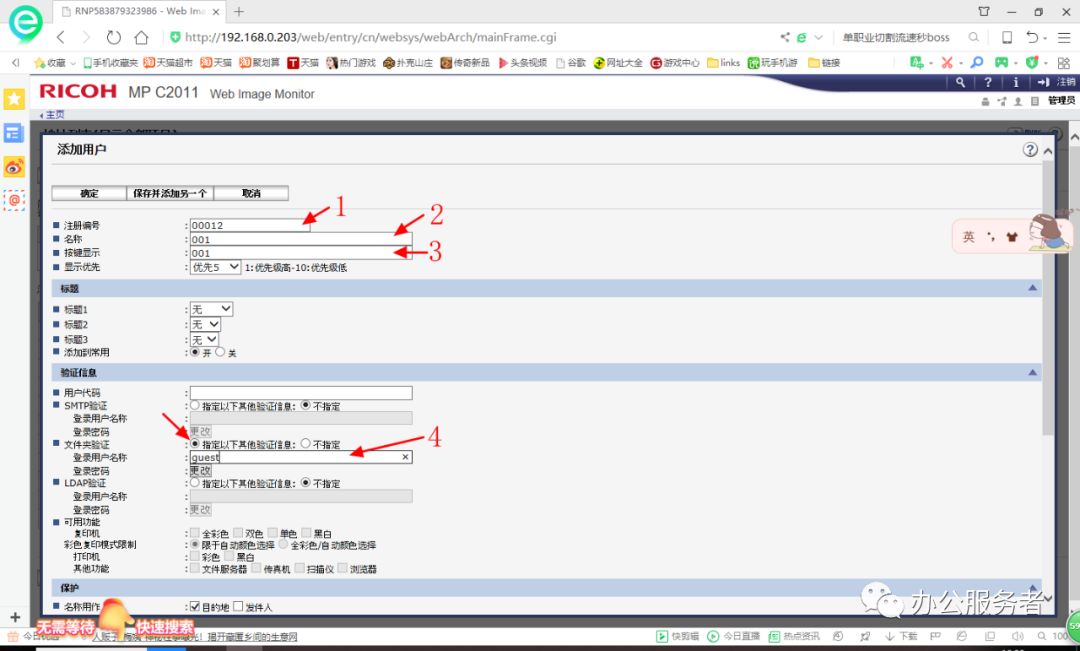Select the RNP583879323986 browser tab
Image resolution: width=1080 pixels, height=651 pixels.
click(139, 12)
